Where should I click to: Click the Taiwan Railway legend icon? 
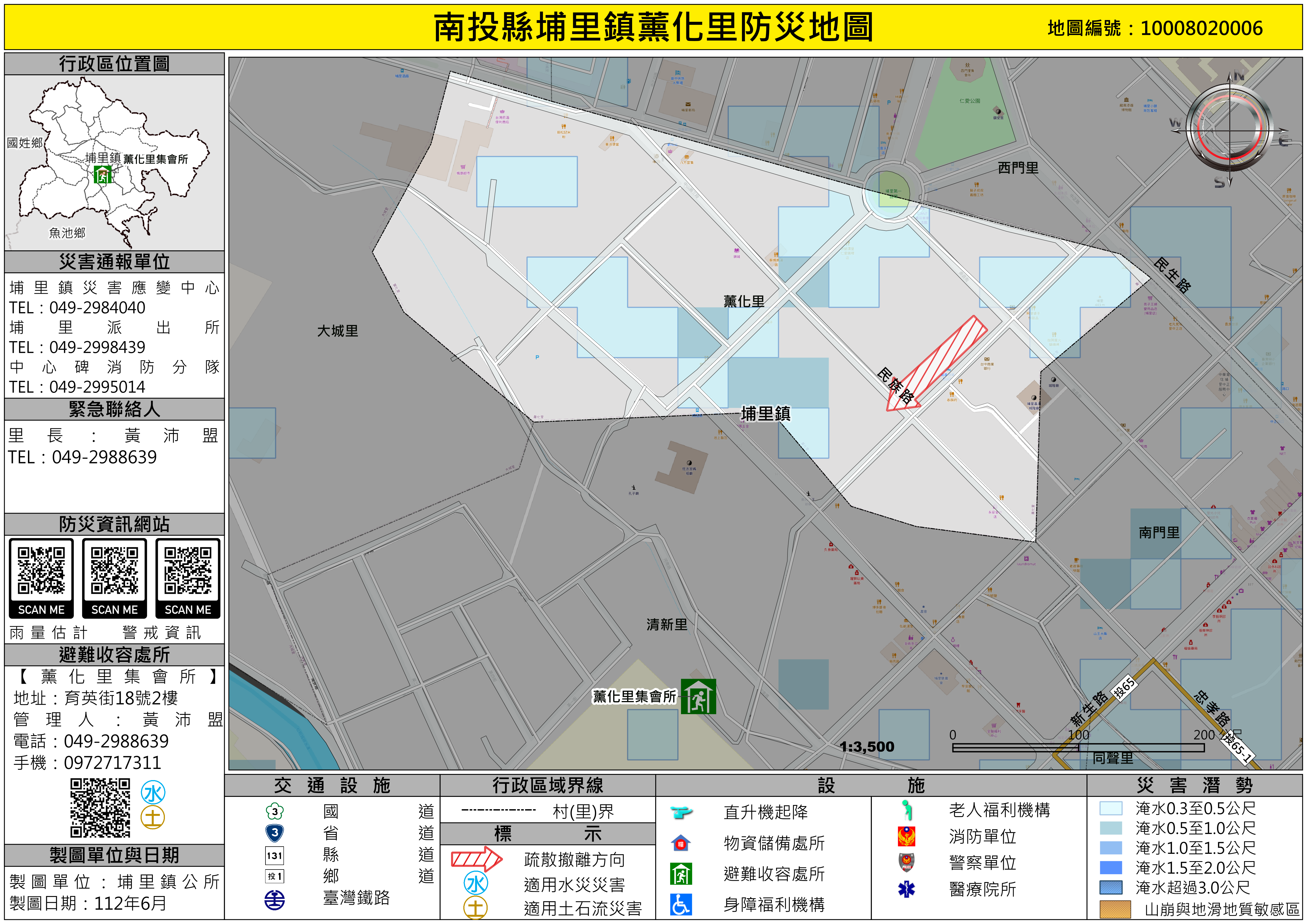275,899
